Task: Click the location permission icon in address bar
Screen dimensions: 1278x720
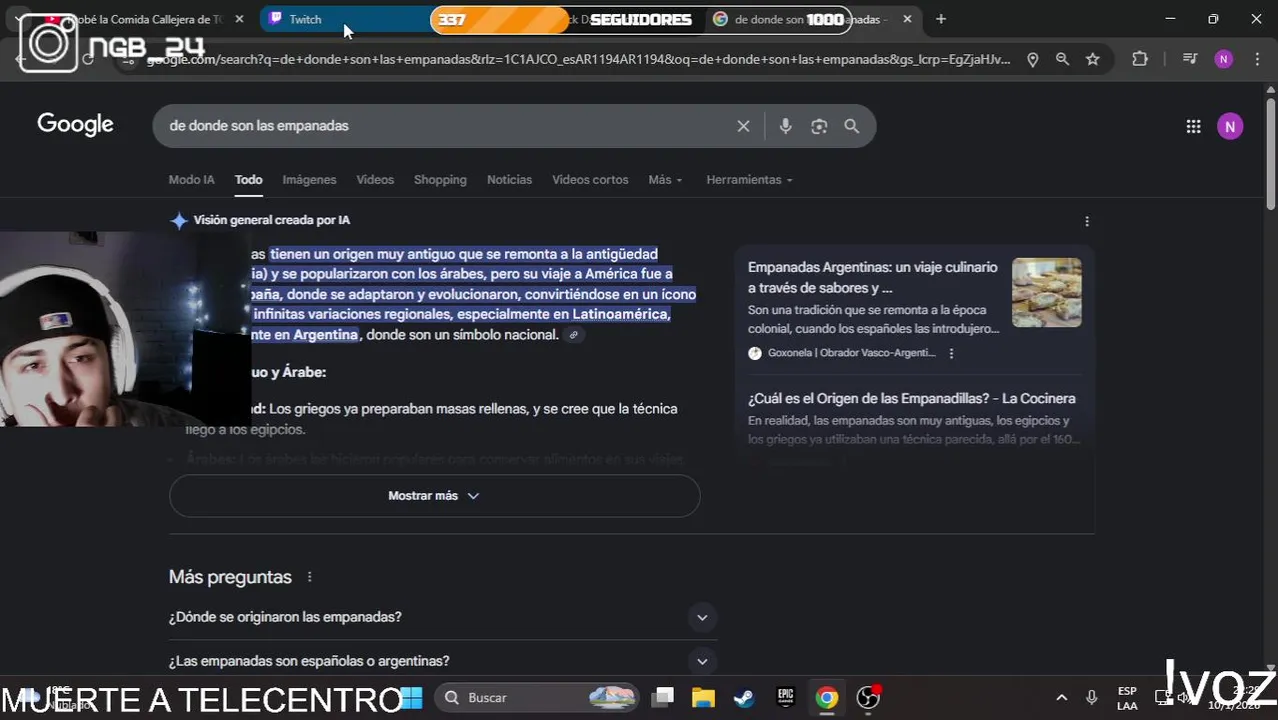Action: (x=1033, y=59)
